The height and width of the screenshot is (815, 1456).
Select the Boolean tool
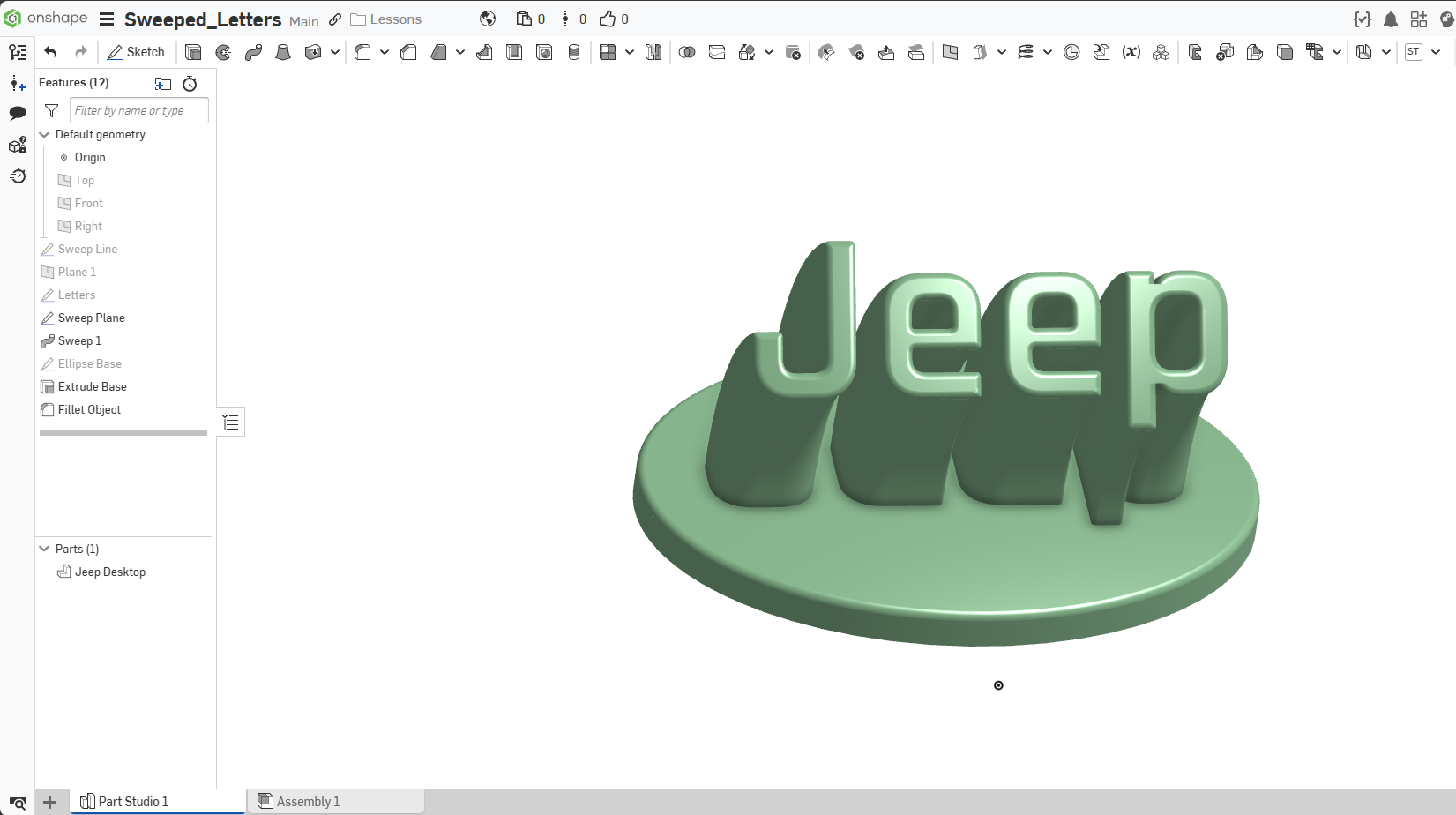687,52
